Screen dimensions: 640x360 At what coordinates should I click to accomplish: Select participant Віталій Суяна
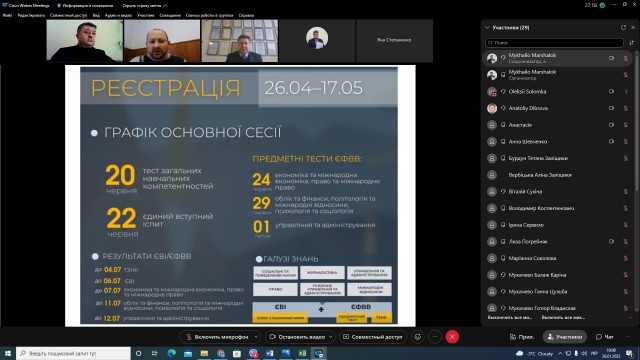click(558, 191)
